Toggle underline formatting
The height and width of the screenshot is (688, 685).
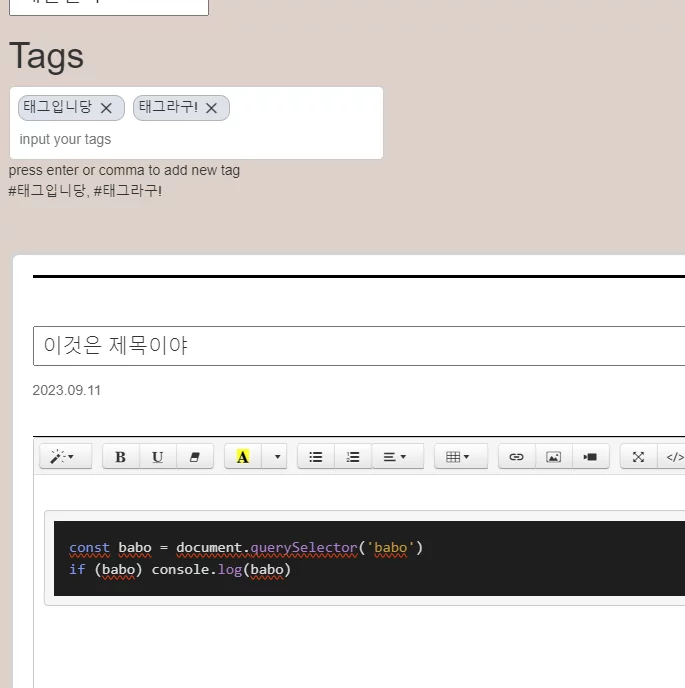pos(157,457)
